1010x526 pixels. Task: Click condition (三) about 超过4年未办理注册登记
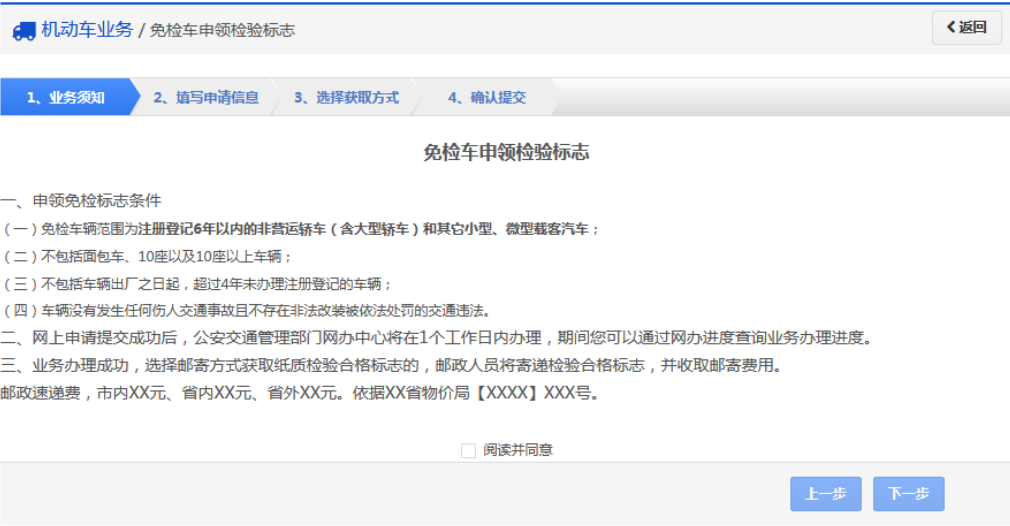coord(197,284)
